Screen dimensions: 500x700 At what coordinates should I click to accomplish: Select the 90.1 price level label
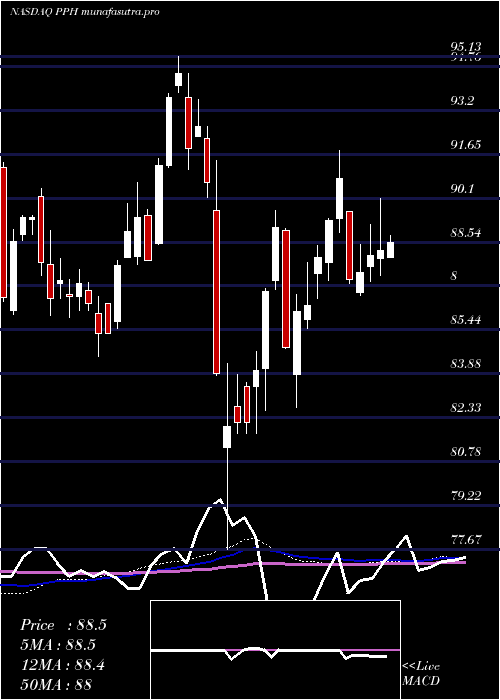462,189
